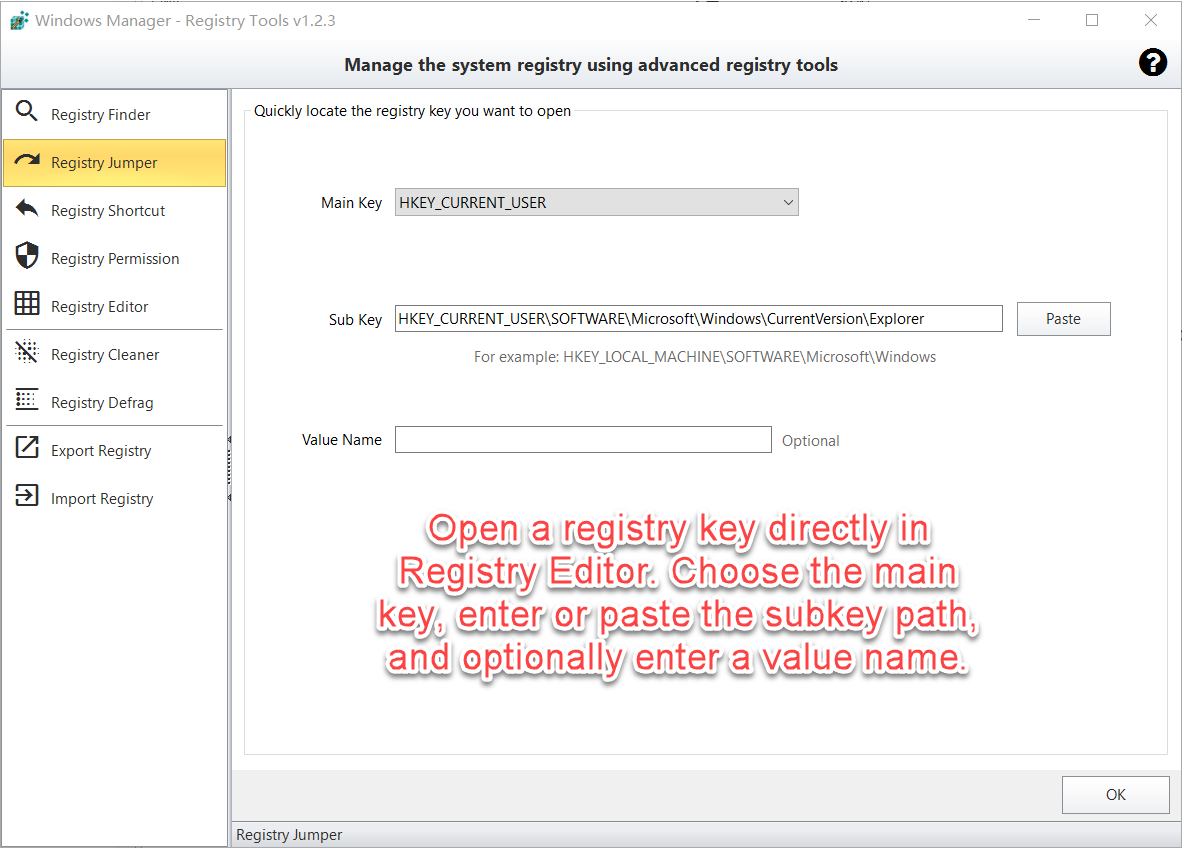Confirm with the OK button
The width and height of the screenshot is (1182, 848).
tap(1115, 794)
